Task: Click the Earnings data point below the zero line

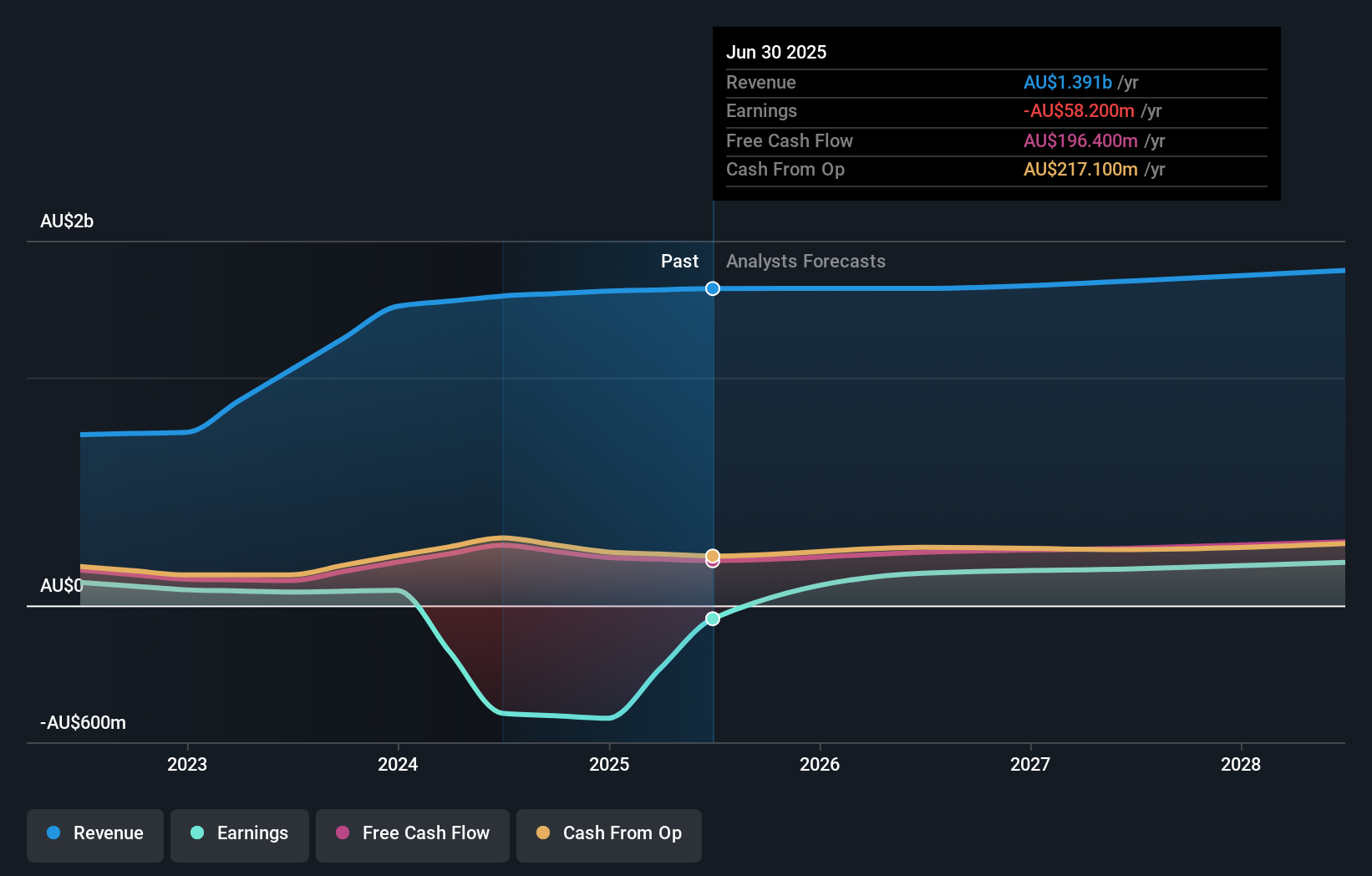Action: (712, 619)
